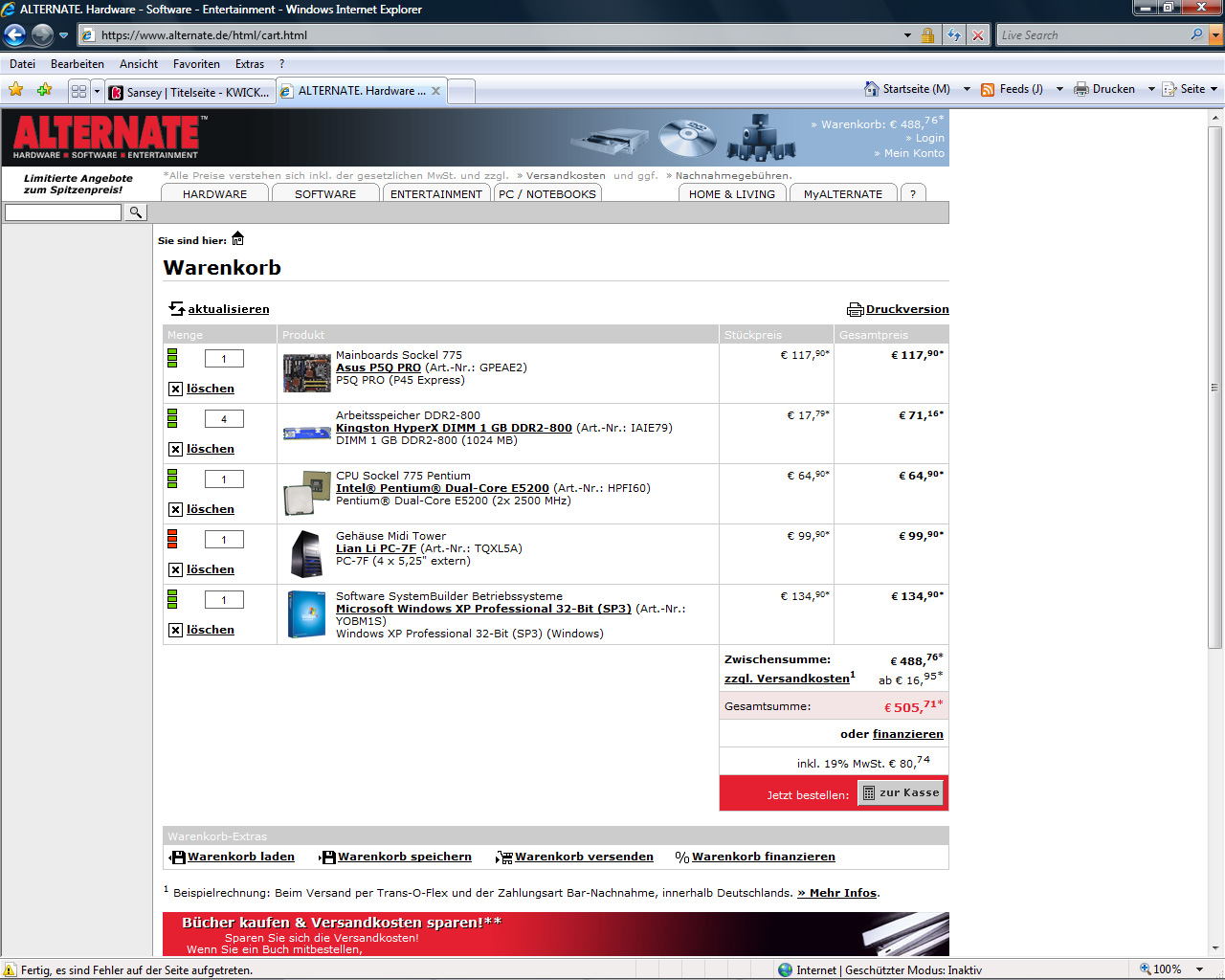Viewport: 1225px width, 980px height.
Task: Open the Seite menu button
Action: pos(1190,89)
